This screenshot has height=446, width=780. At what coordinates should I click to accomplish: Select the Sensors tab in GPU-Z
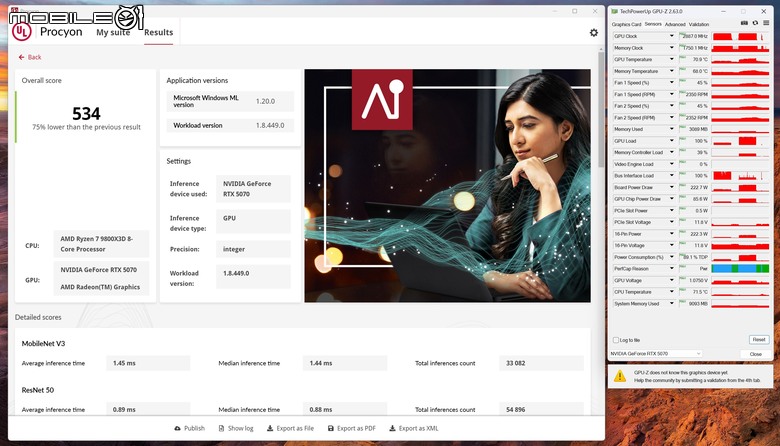(653, 24)
